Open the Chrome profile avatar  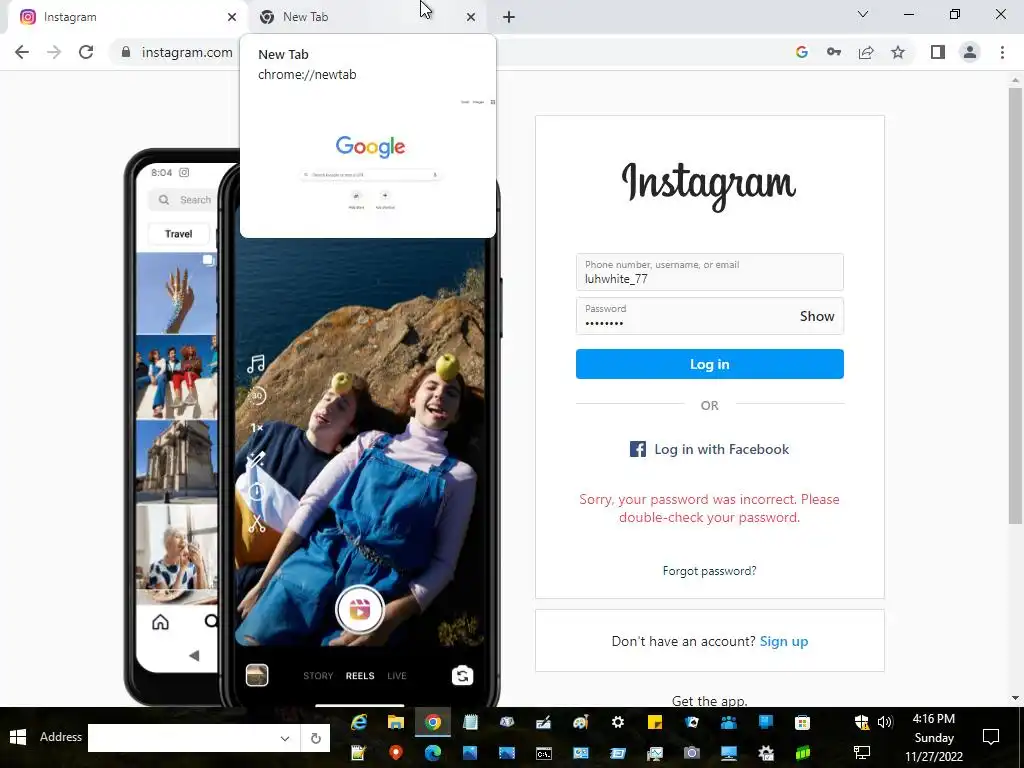[x=970, y=52]
